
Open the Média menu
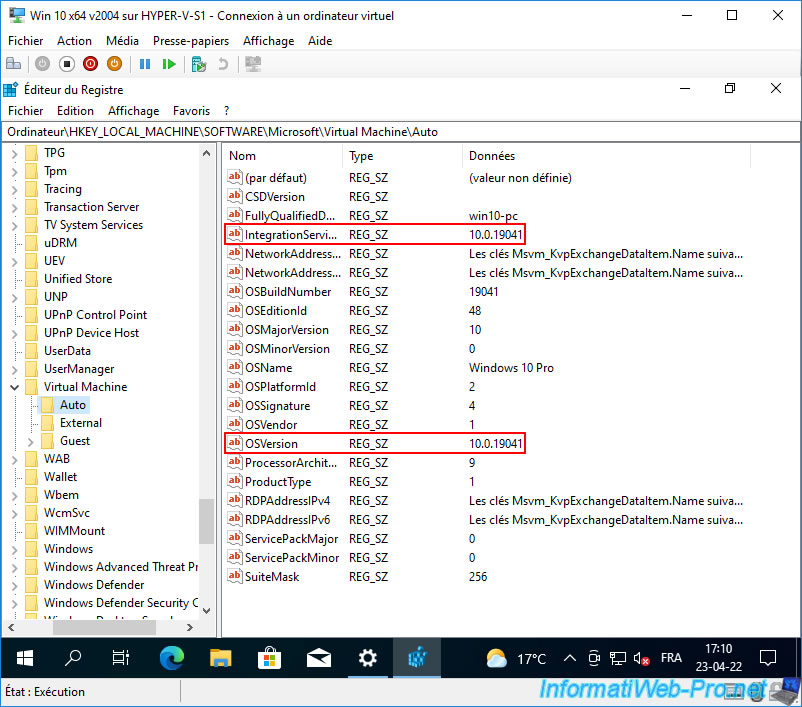click(x=122, y=41)
